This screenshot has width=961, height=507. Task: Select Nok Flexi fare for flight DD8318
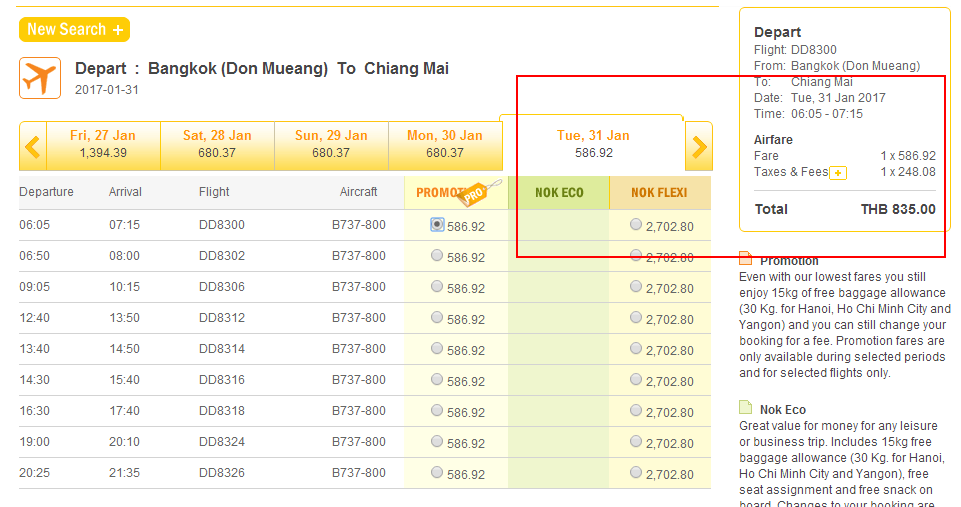[x=636, y=410]
